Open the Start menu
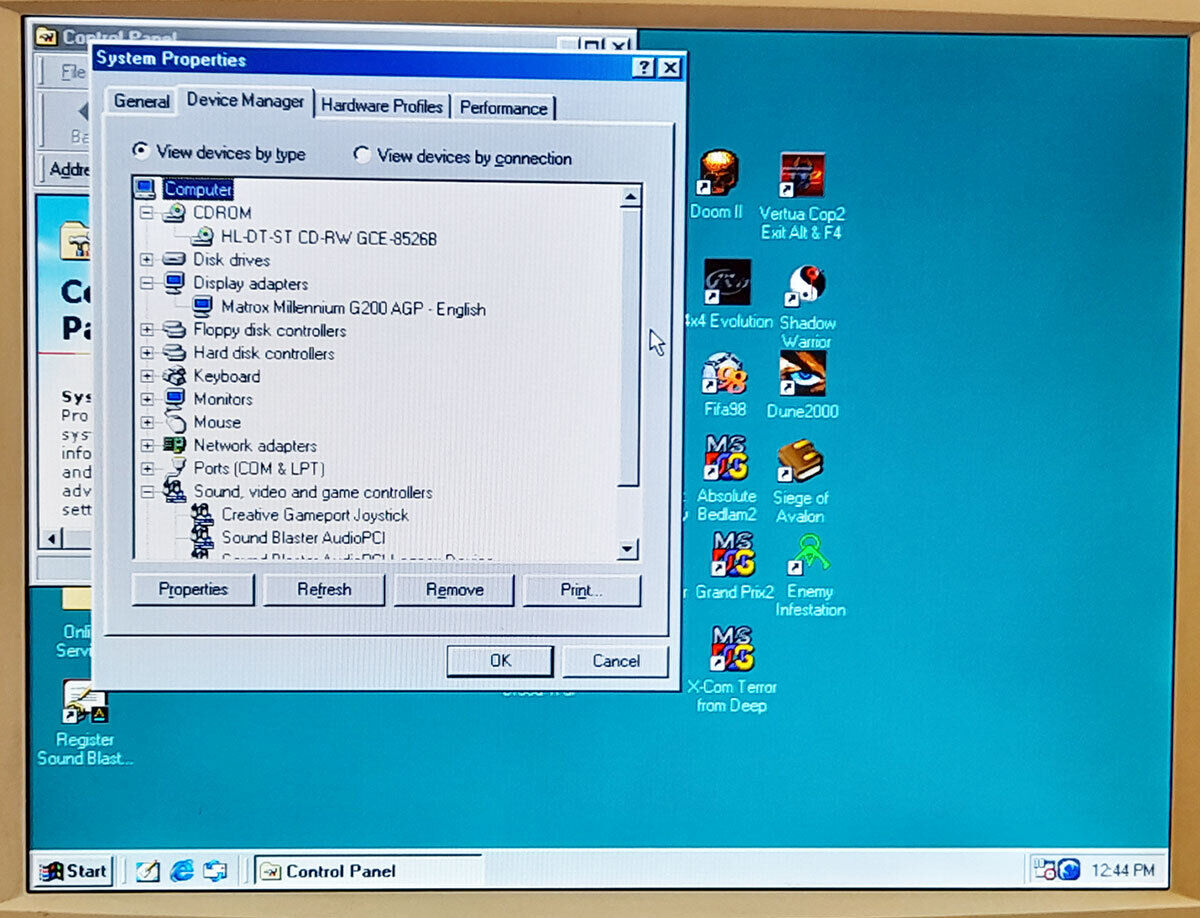Viewport: 1200px width, 918px height. pyautogui.click(x=73, y=871)
